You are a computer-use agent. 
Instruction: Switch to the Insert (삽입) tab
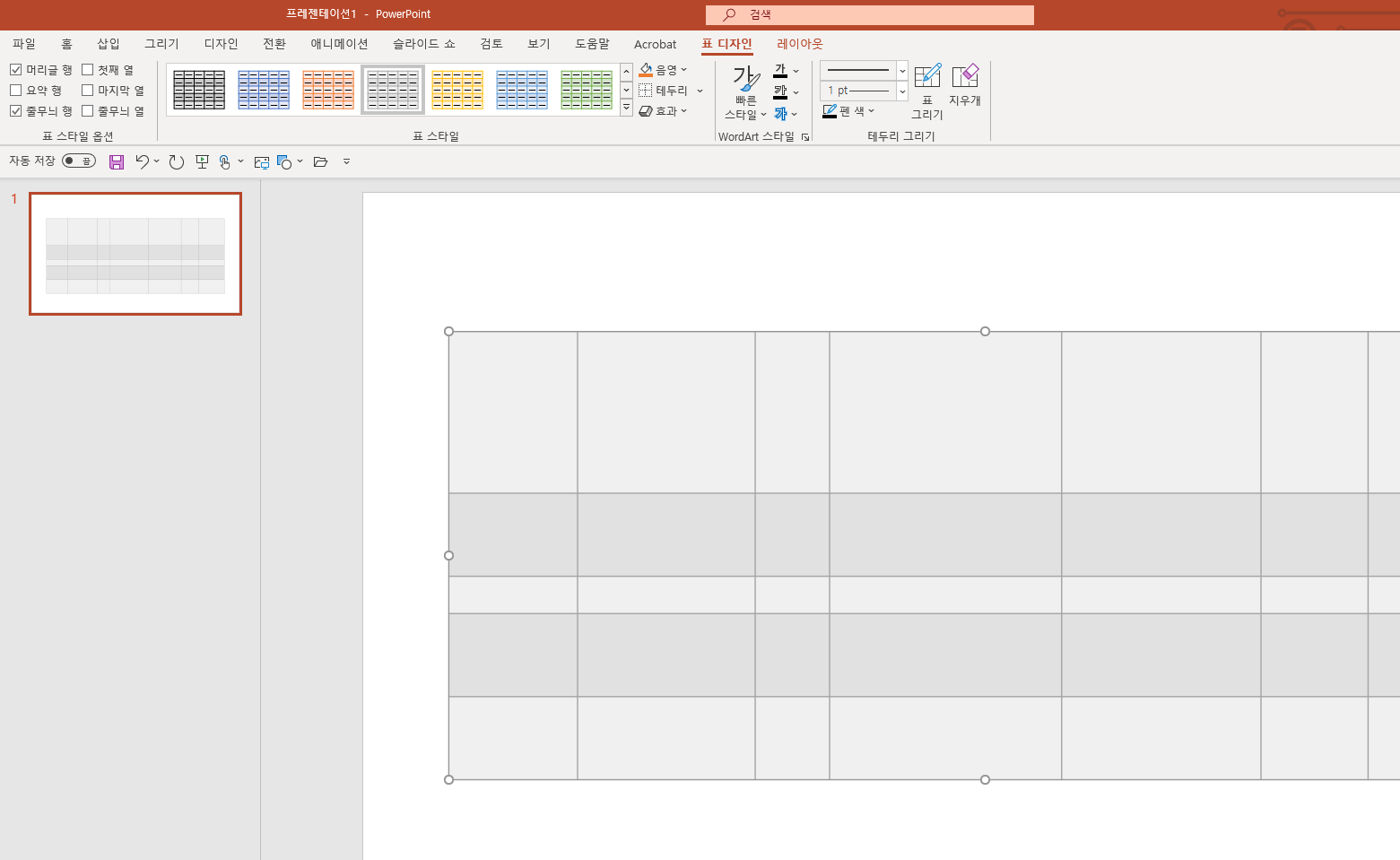tap(109, 44)
